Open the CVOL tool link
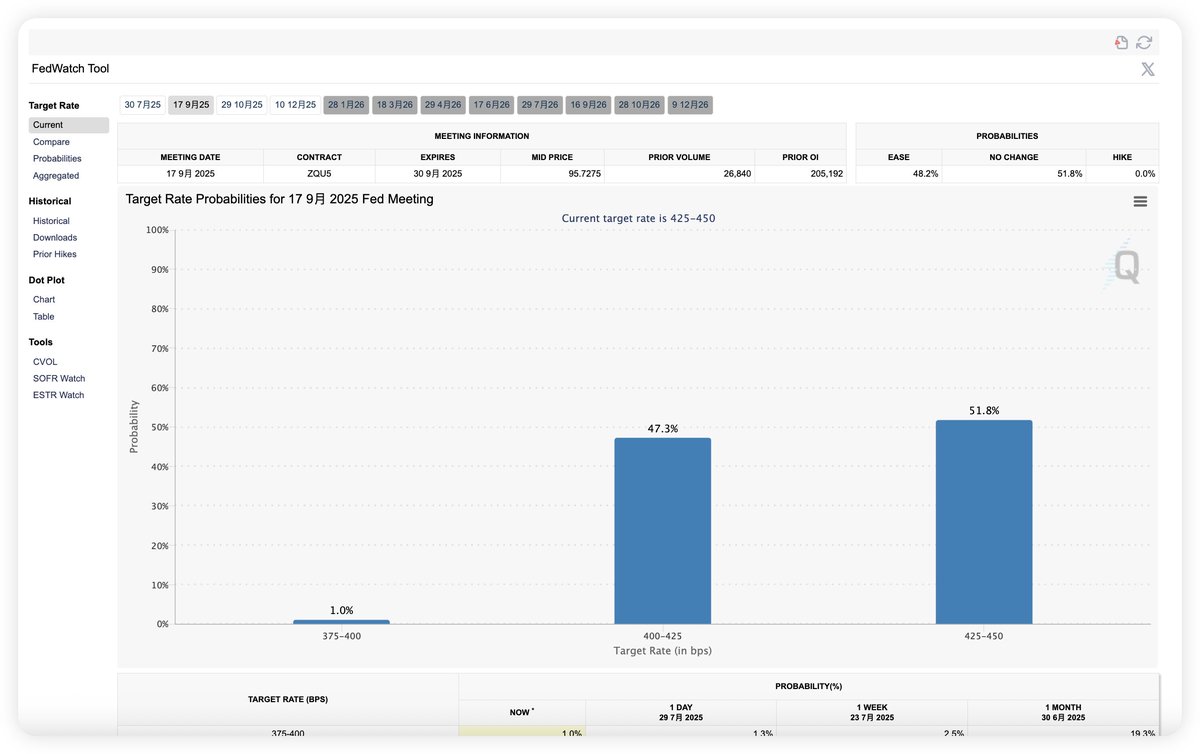Viewport: 1200px width, 754px height. point(45,362)
